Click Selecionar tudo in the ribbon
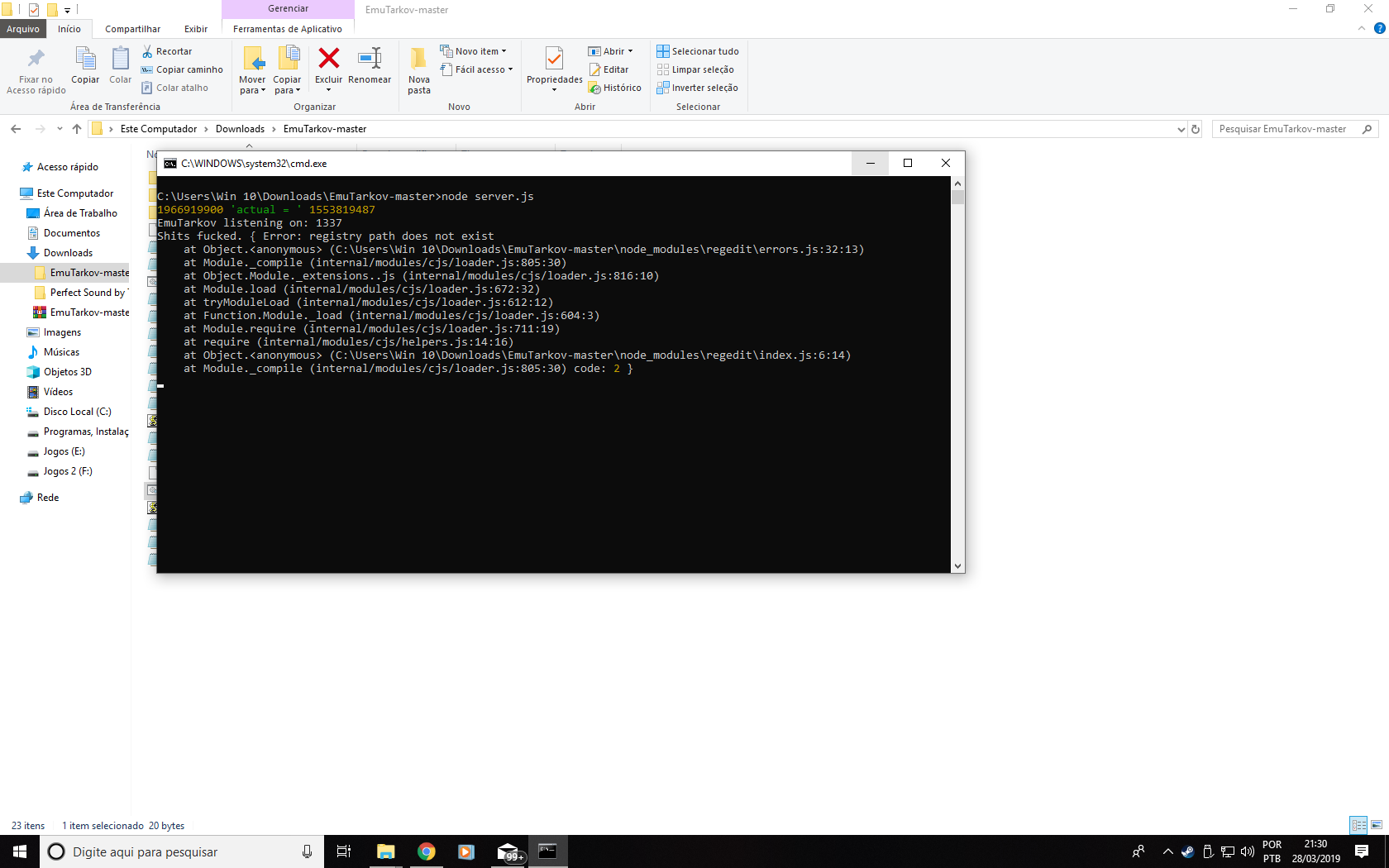This screenshot has height=868, width=1389. [698, 50]
